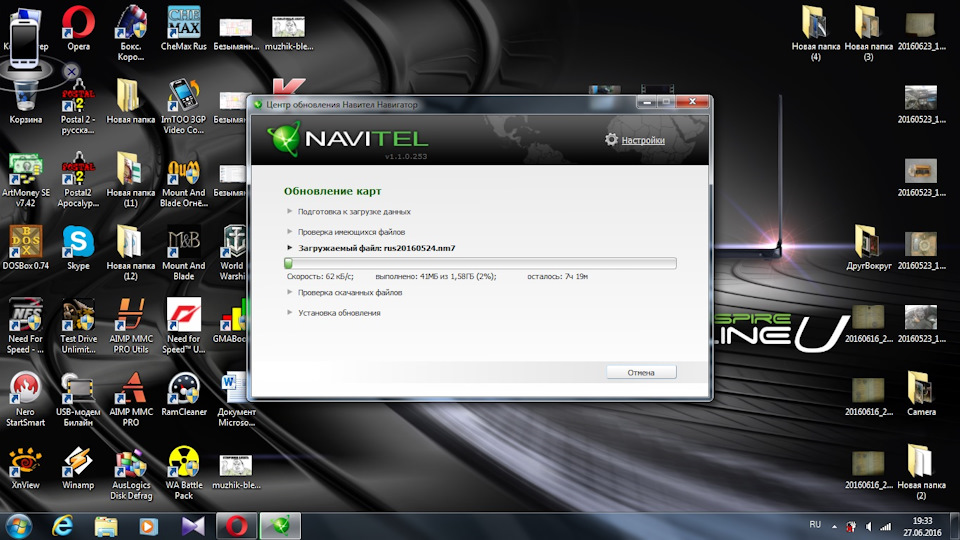Open AIMP MMC PRO shortcut
The image size is (960, 540).
[x=131, y=399]
